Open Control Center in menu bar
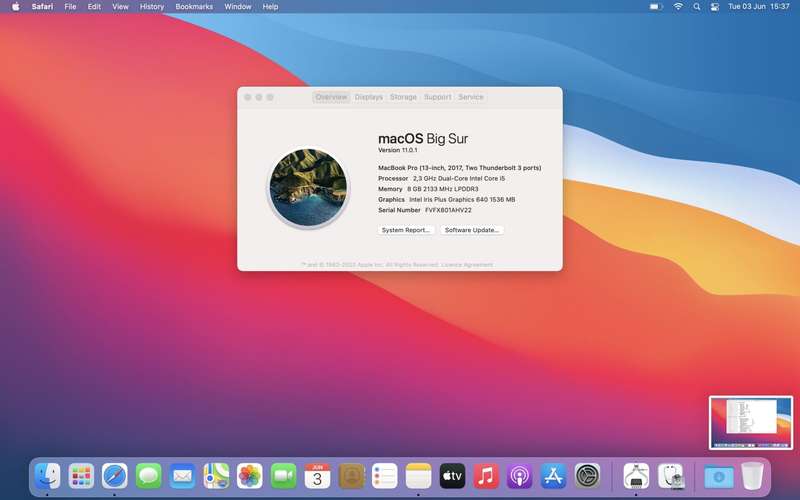This screenshot has height=500, width=800. [715, 7]
